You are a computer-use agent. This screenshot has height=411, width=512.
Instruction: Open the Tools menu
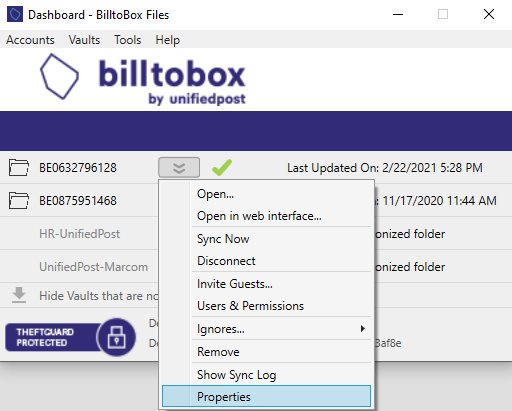click(x=128, y=40)
